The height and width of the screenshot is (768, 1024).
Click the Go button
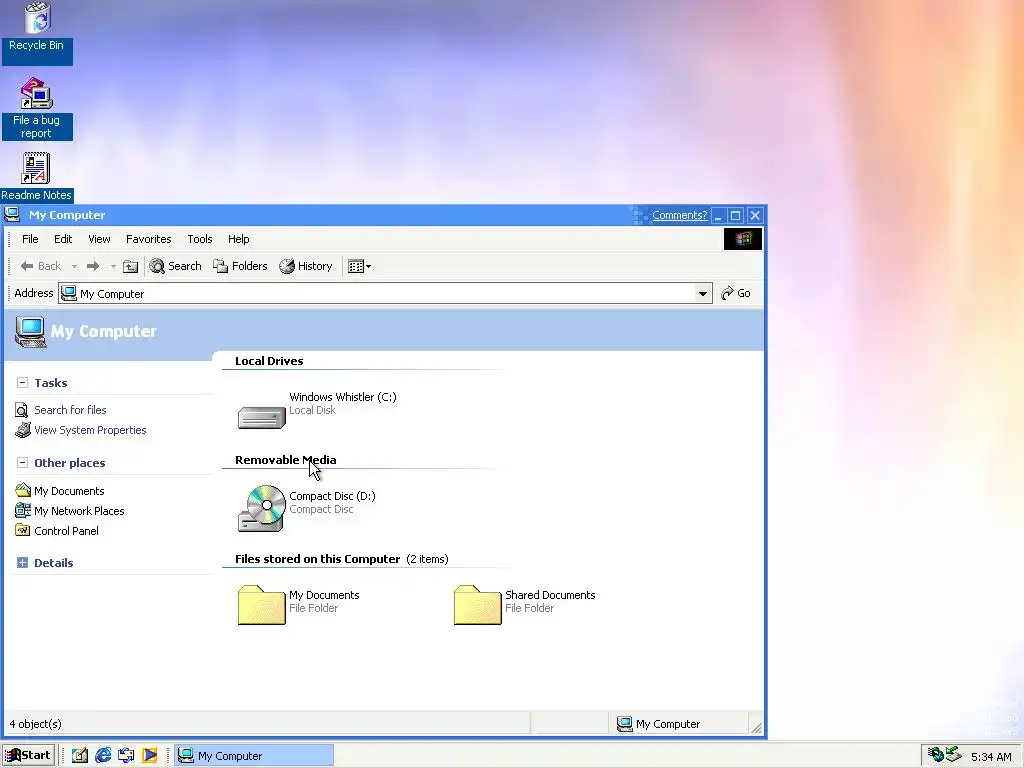pos(736,294)
